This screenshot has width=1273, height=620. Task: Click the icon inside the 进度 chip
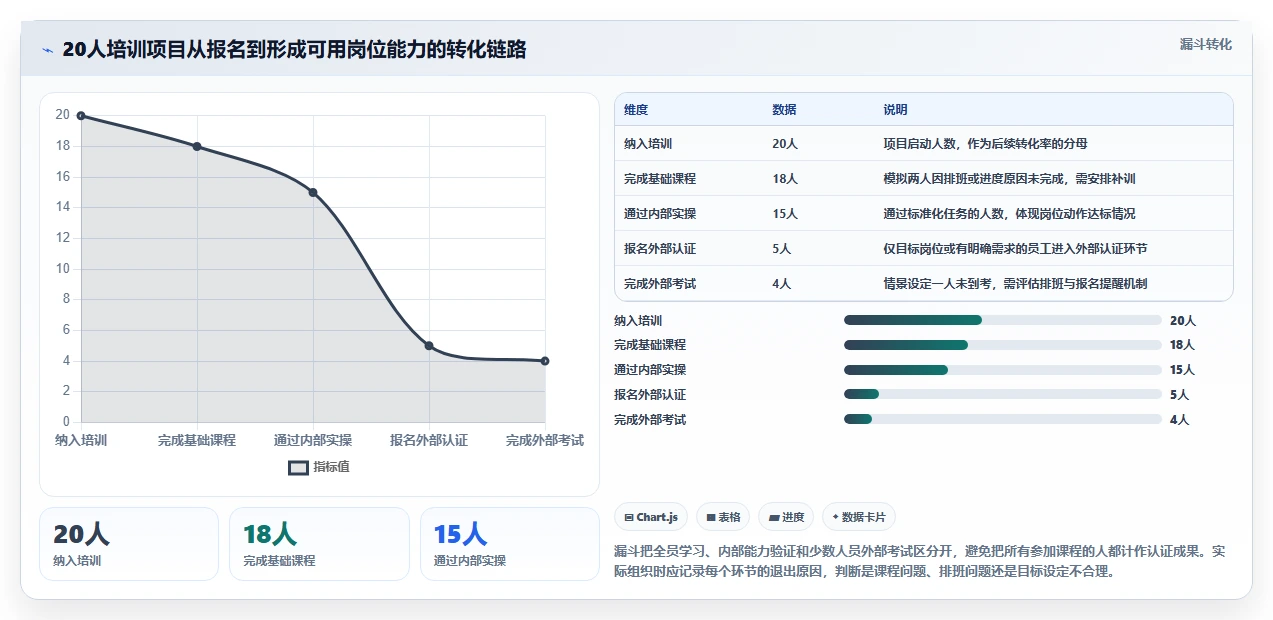pos(774,518)
